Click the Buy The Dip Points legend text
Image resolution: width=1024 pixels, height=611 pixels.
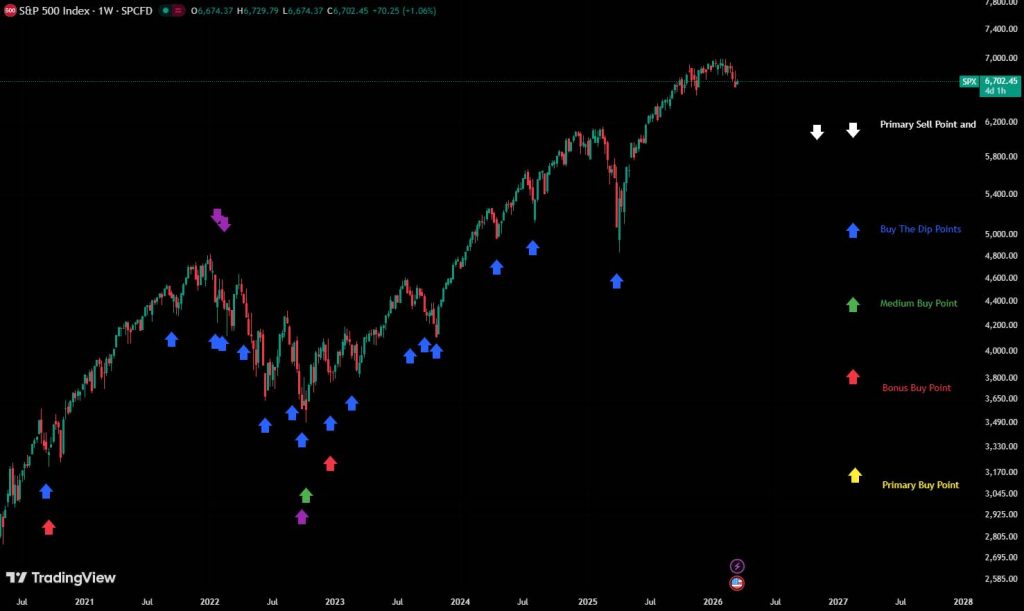coord(919,229)
